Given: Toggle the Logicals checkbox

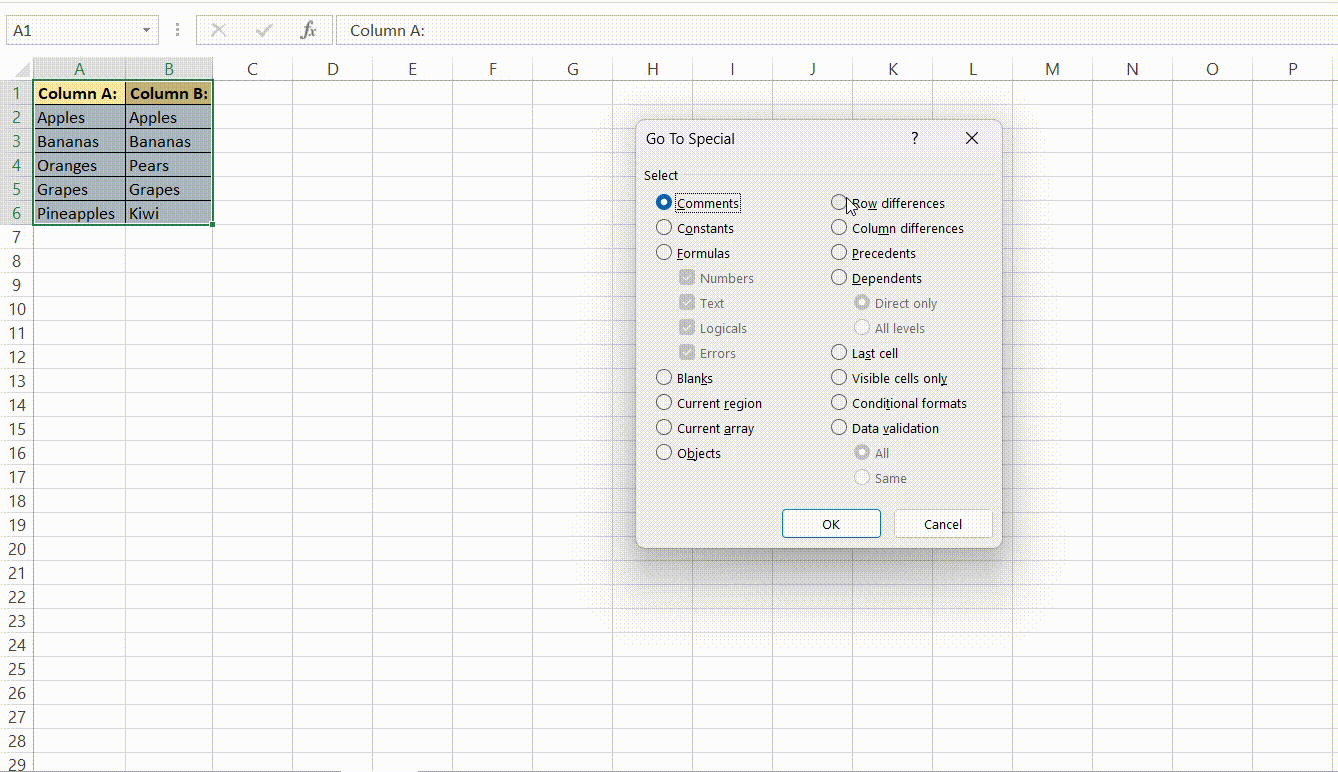Looking at the screenshot, I should [x=686, y=327].
